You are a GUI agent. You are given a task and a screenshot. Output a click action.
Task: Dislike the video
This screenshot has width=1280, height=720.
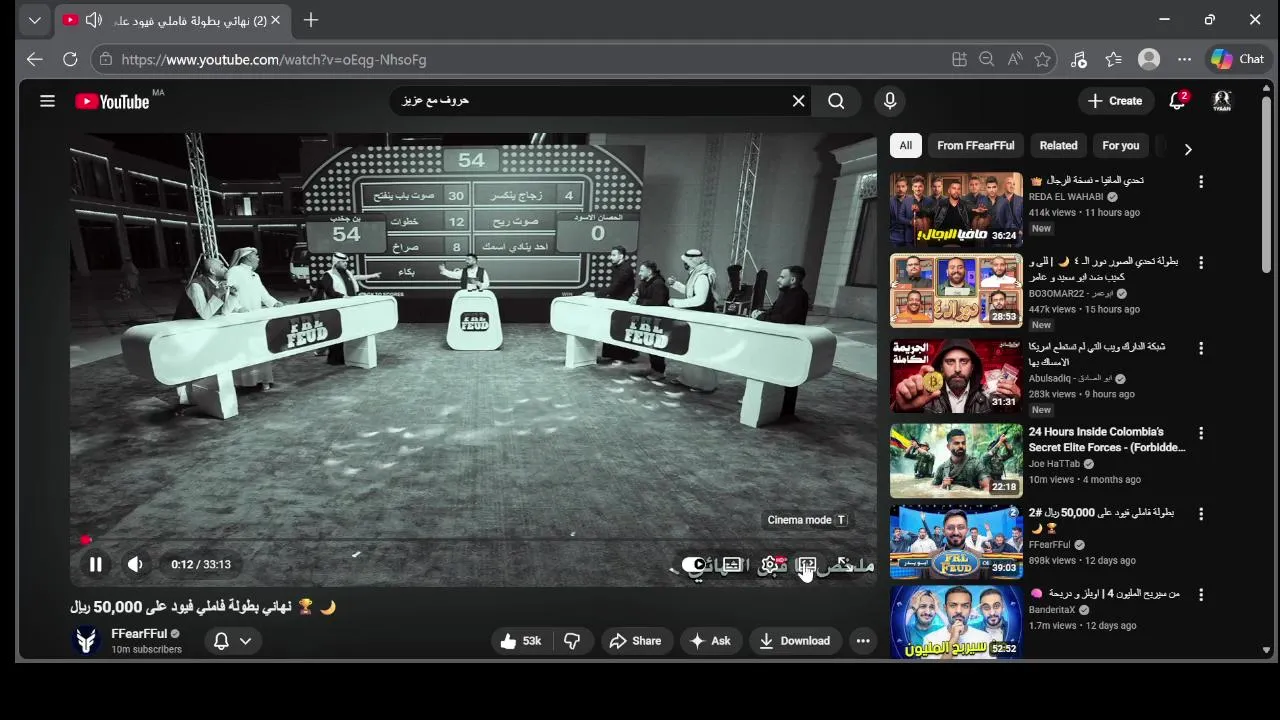tap(572, 641)
